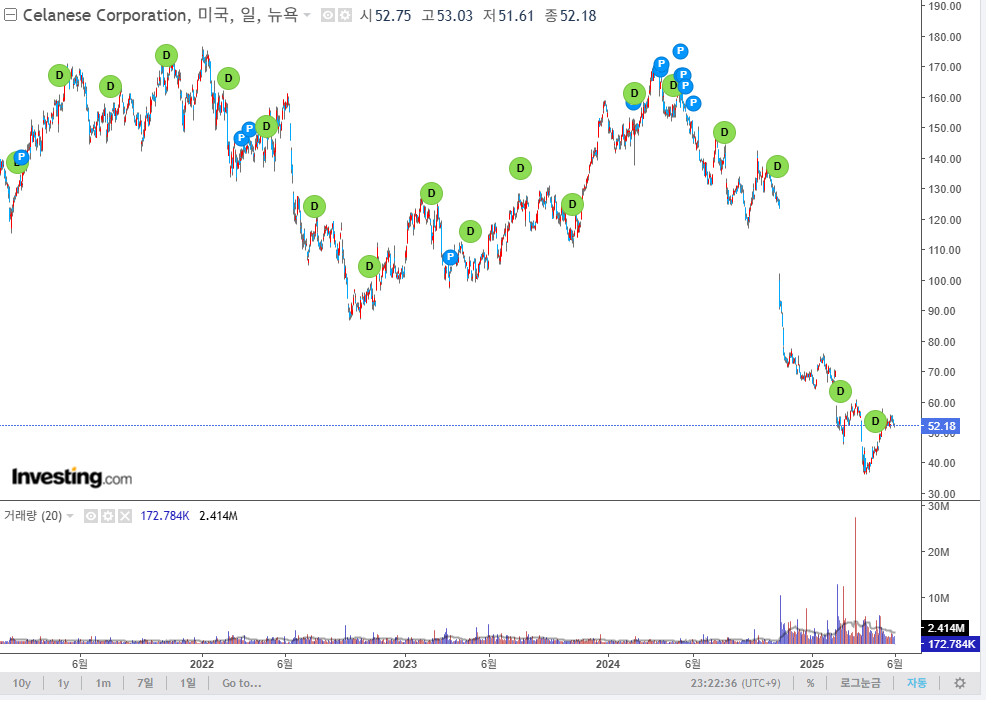Click the most recent D dividend marker near 52.18 line
The width and height of the screenshot is (1007, 710).
click(875, 421)
